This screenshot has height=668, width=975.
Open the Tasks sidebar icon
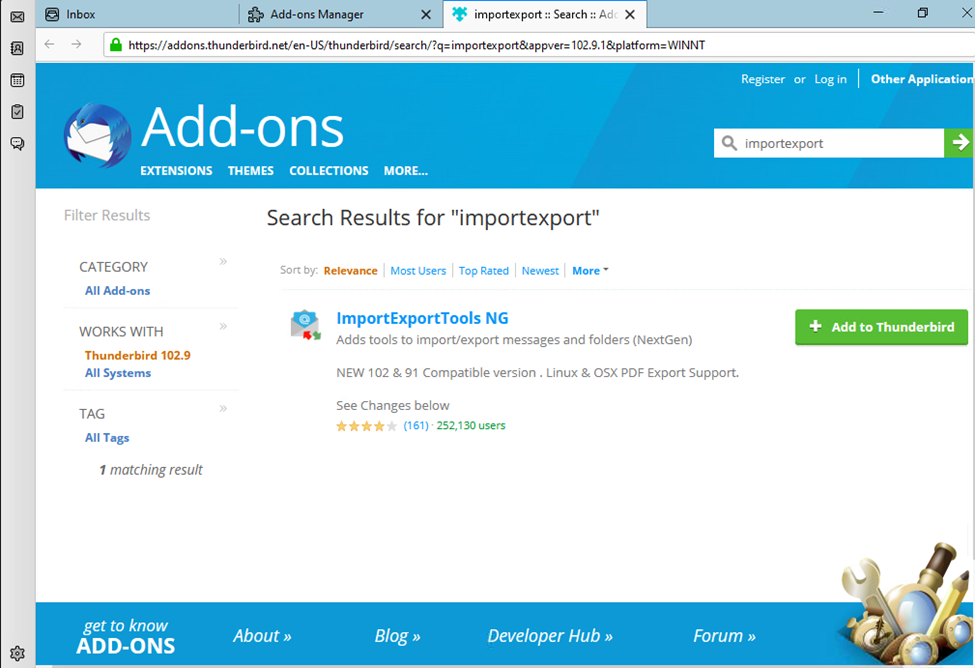17,112
